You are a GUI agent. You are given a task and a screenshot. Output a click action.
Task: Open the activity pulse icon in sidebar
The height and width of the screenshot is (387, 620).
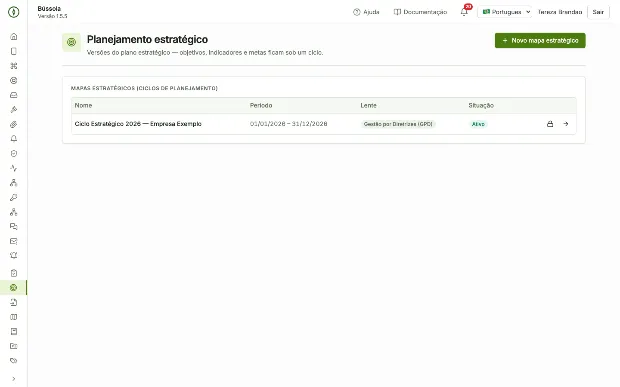coord(13,168)
